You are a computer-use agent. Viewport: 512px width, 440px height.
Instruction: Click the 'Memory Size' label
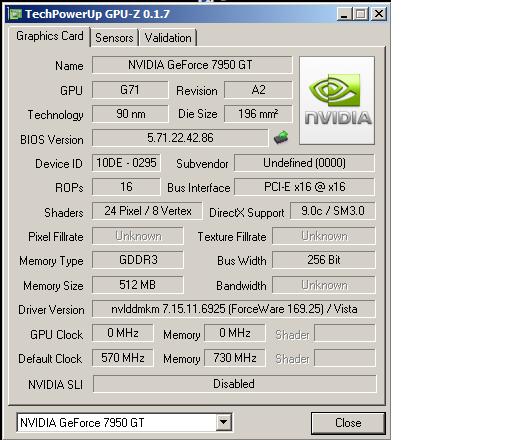coord(53,286)
